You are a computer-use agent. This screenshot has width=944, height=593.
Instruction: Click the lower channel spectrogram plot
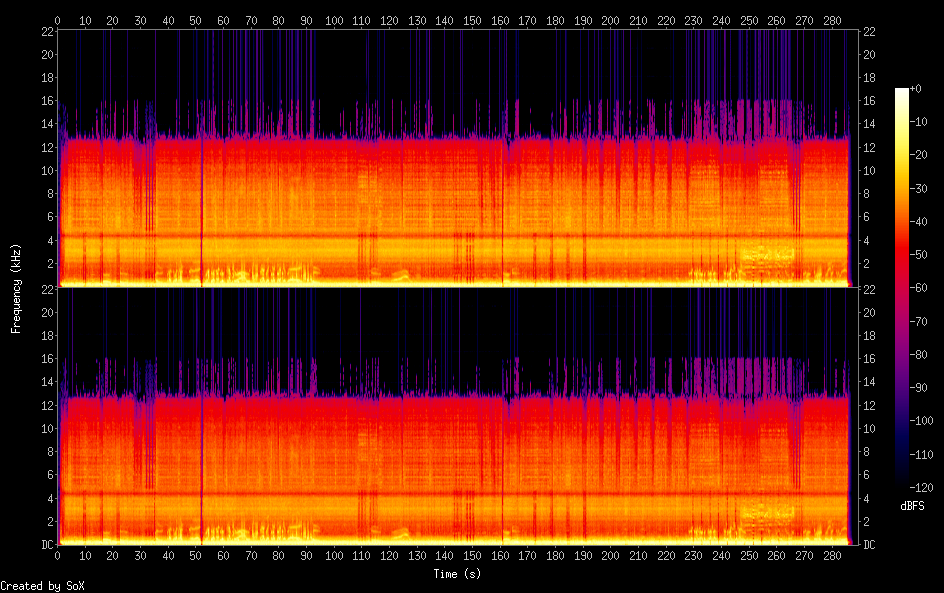click(x=458, y=416)
